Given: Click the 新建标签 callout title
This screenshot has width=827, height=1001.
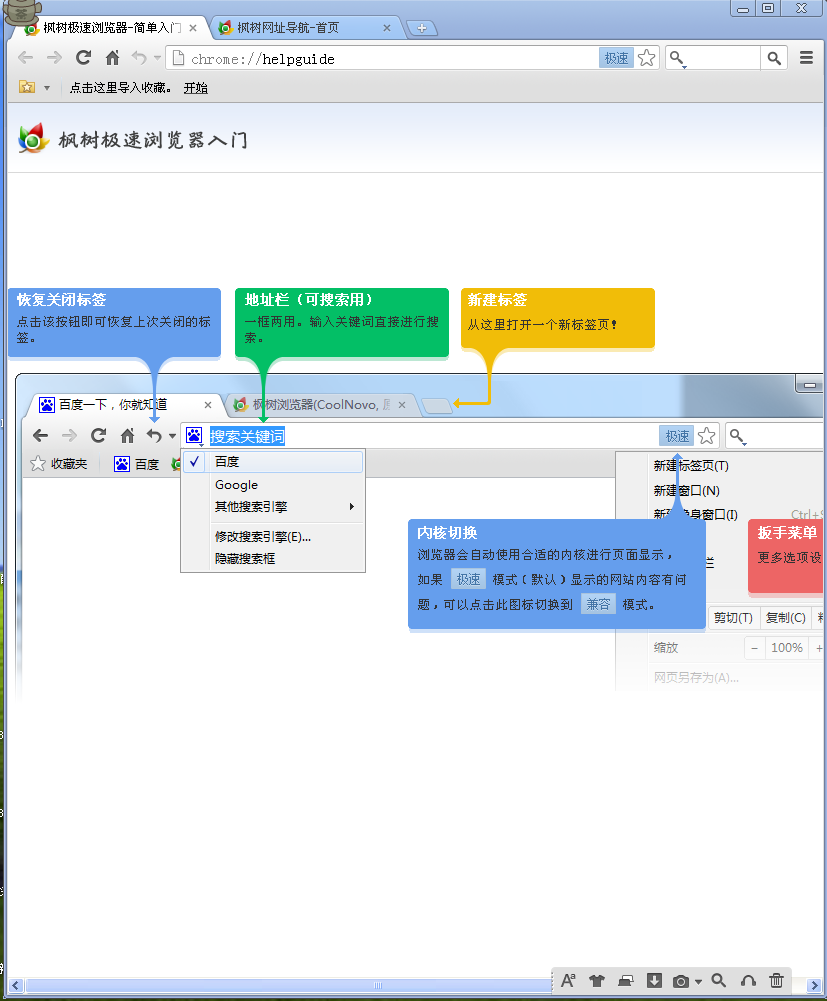Looking at the screenshot, I should 497,299.
